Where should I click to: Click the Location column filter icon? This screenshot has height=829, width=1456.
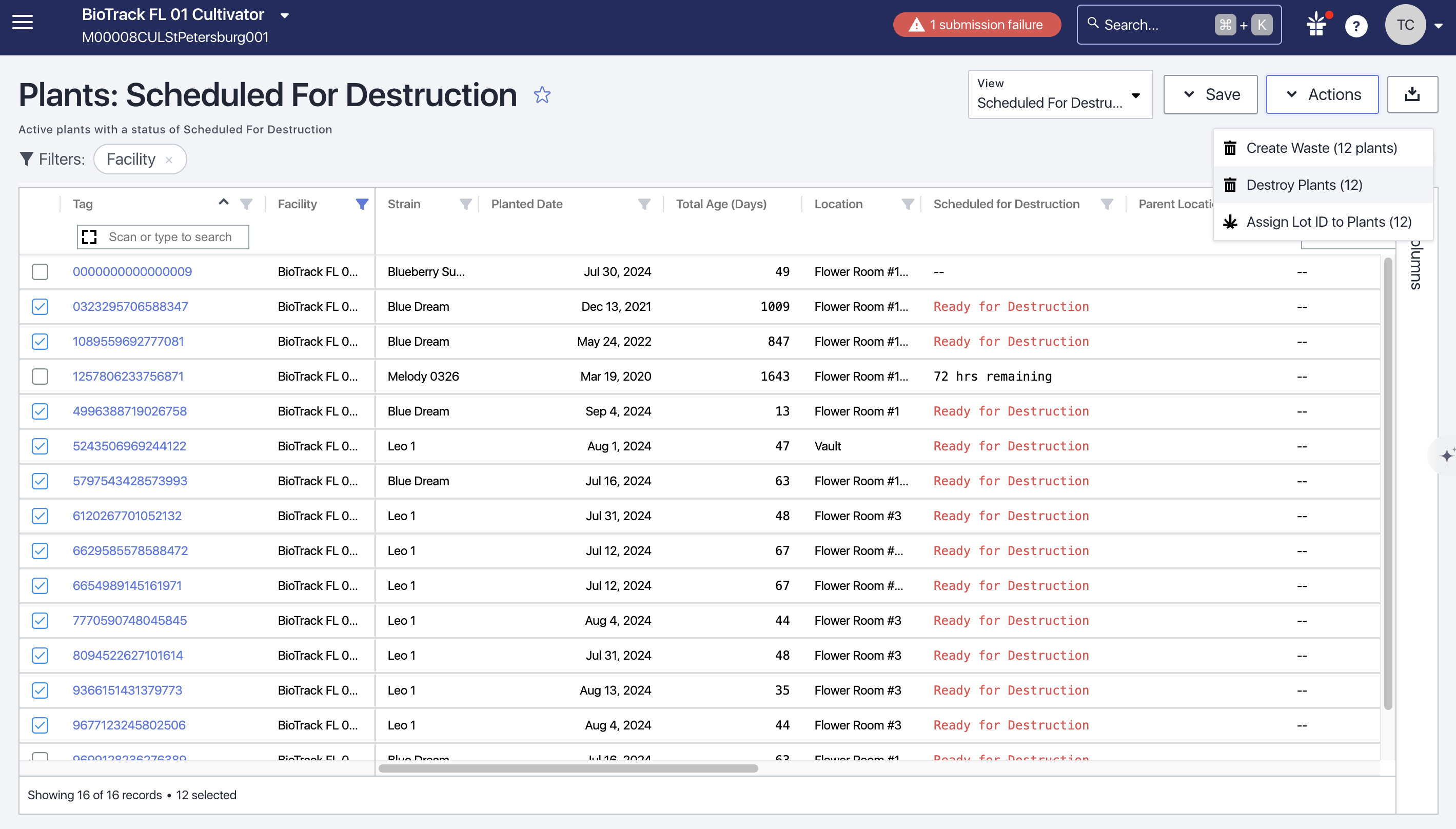(x=908, y=204)
